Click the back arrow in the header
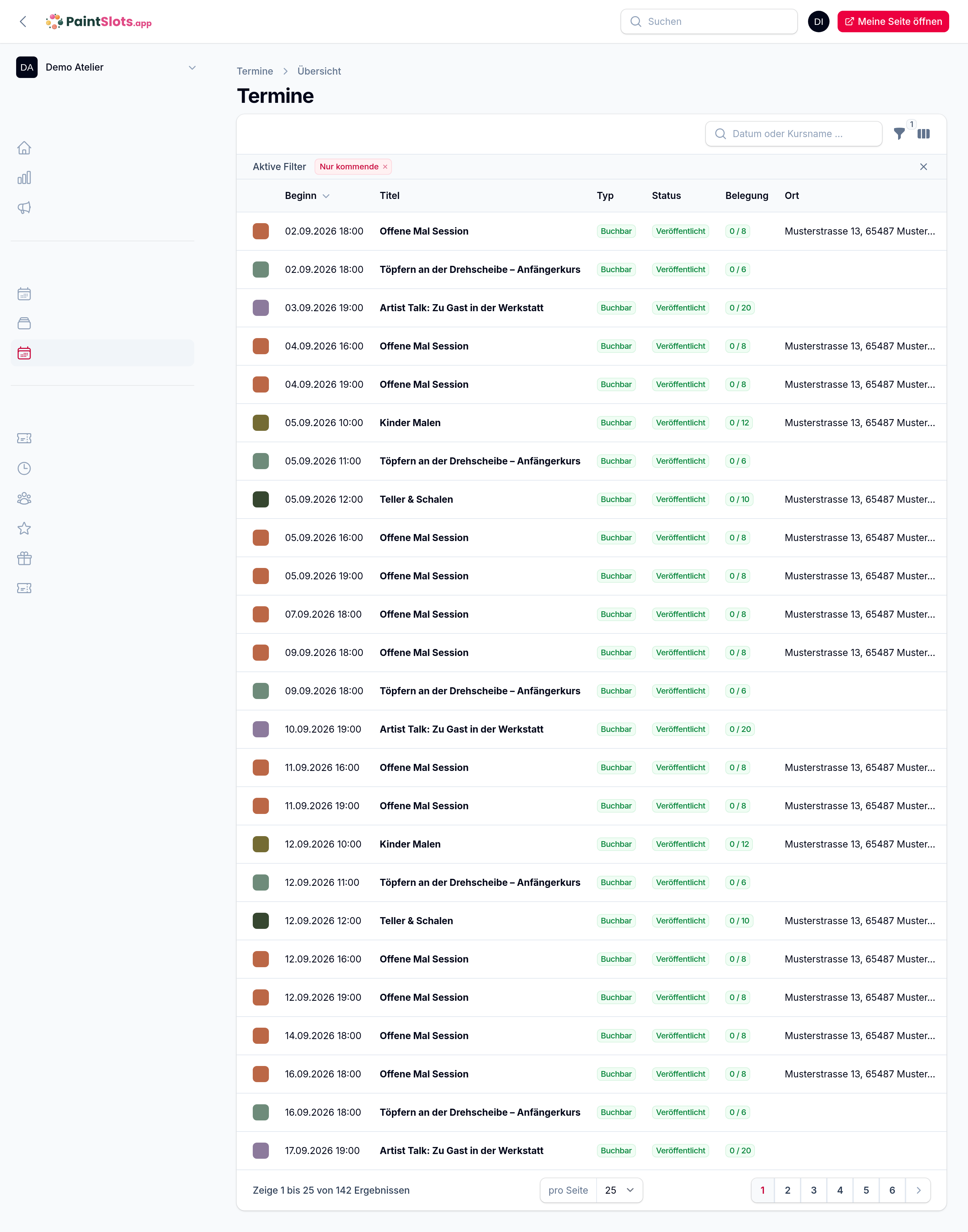This screenshot has width=968, height=1232. coord(23,22)
